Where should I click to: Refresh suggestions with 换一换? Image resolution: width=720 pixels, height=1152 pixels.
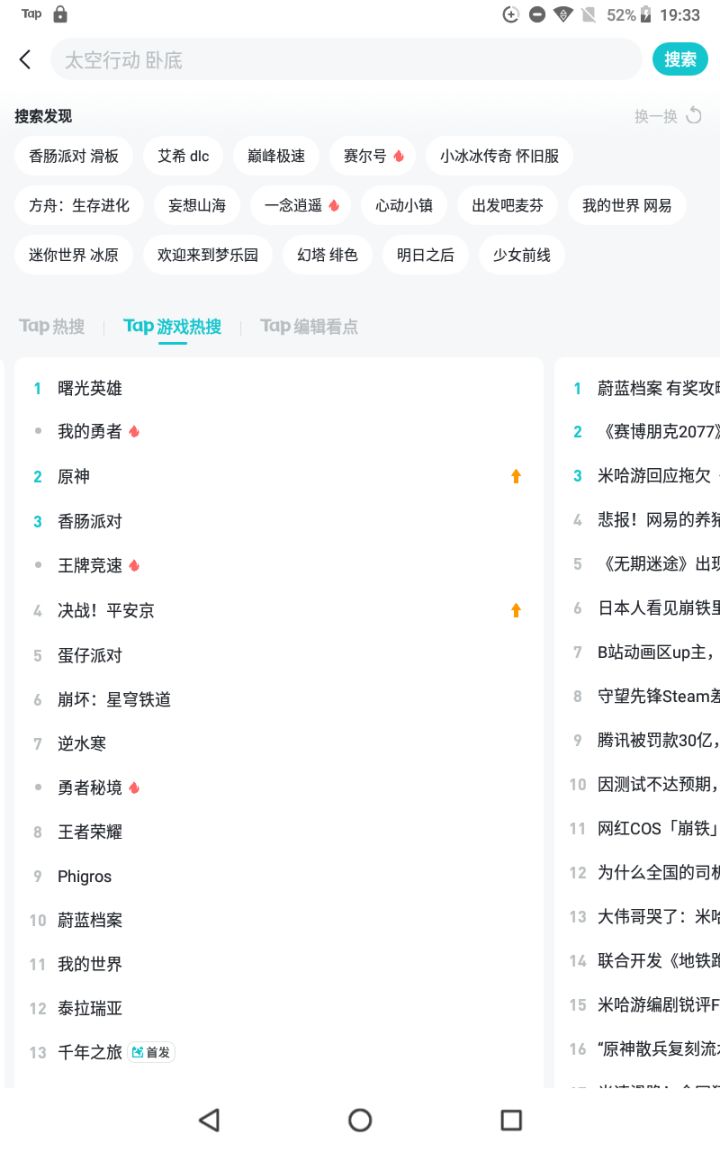tap(668, 116)
